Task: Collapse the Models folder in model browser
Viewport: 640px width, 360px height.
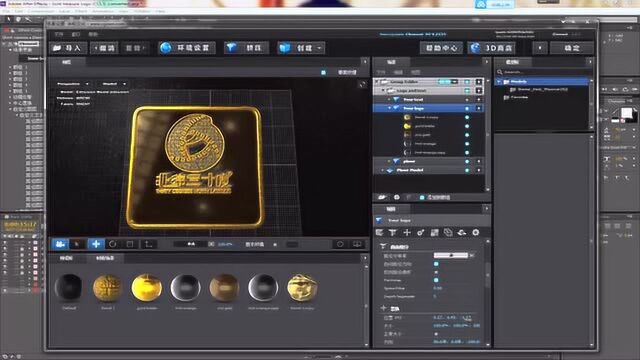Action: tap(499, 82)
